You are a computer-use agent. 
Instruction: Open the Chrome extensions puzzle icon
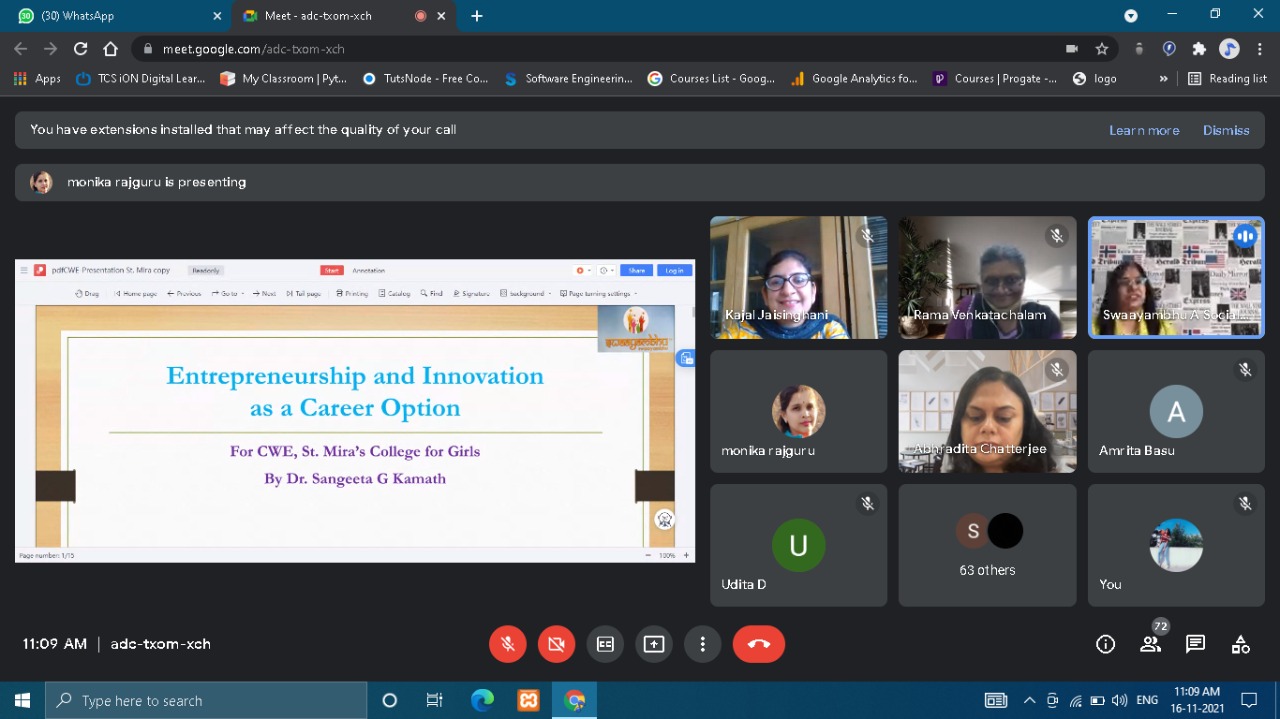[1199, 49]
